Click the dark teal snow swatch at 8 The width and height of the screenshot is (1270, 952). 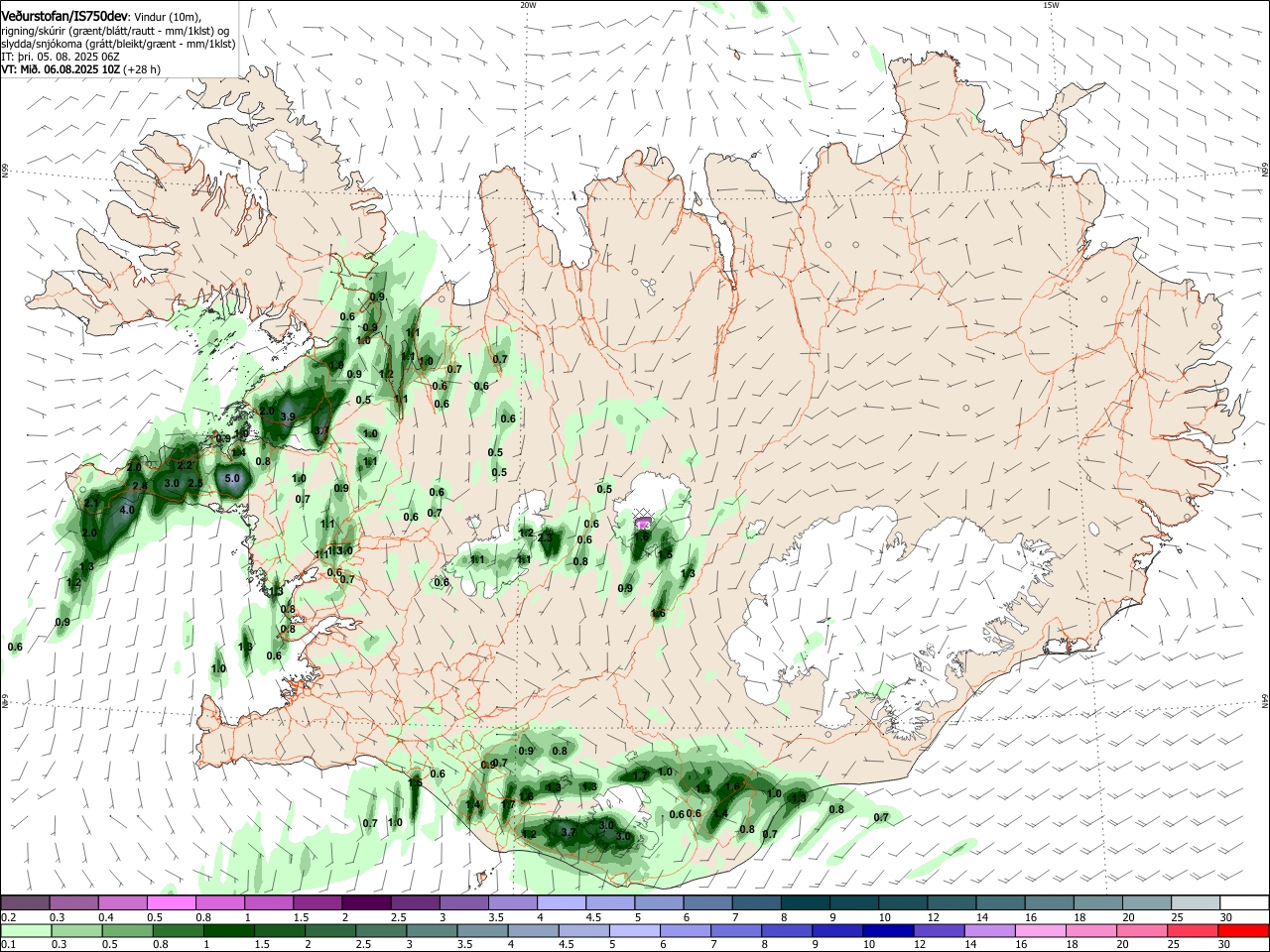(x=805, y=902)
